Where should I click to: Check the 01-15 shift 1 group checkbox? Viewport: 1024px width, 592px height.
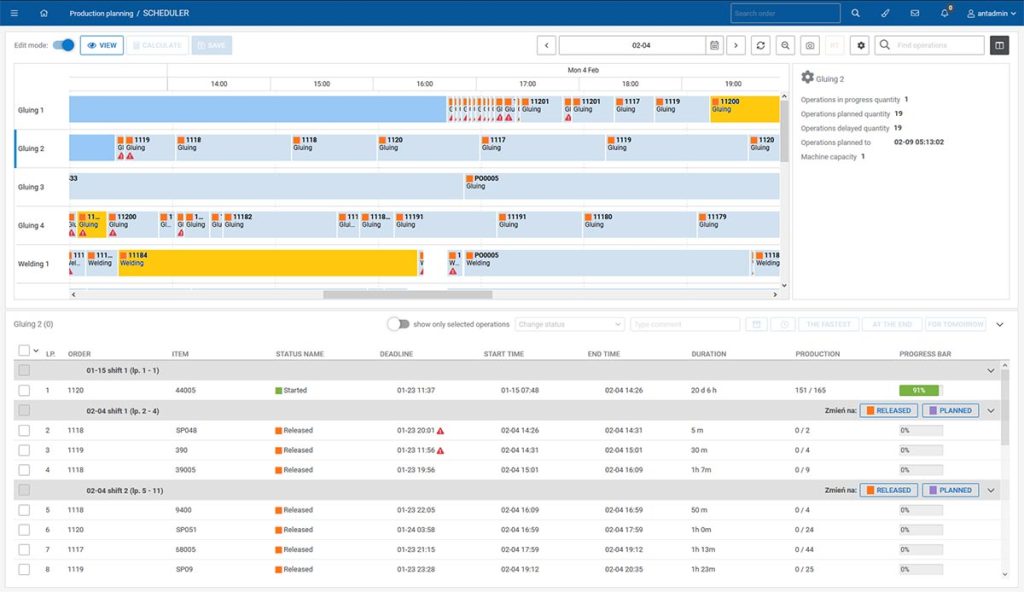click(24, 370)
